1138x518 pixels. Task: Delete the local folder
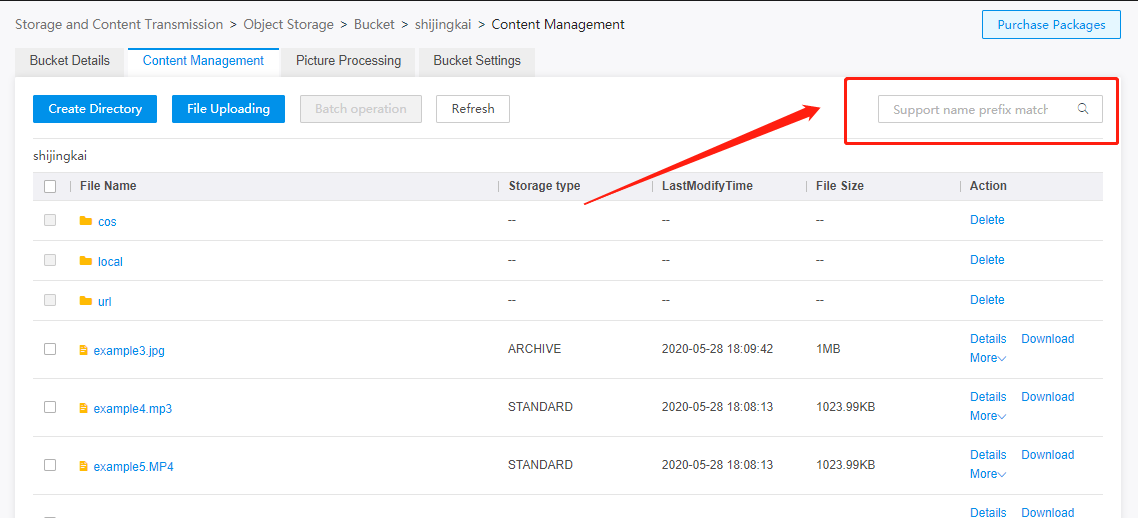[x=987, y=260]
